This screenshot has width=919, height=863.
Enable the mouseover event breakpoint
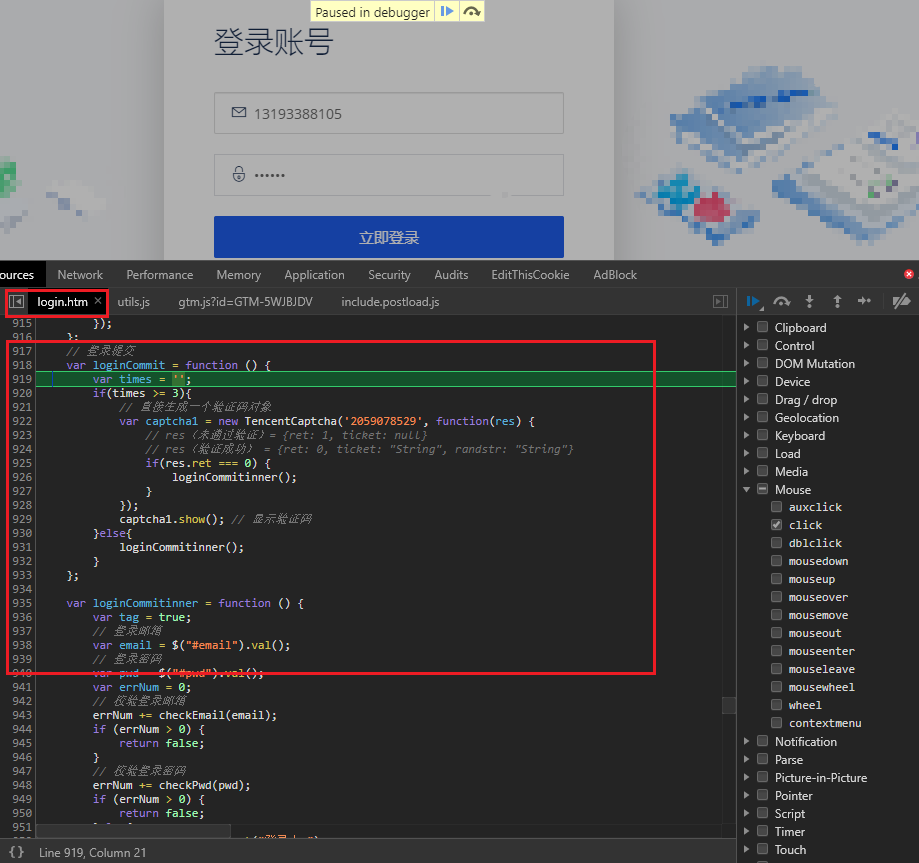coord(777,597)
